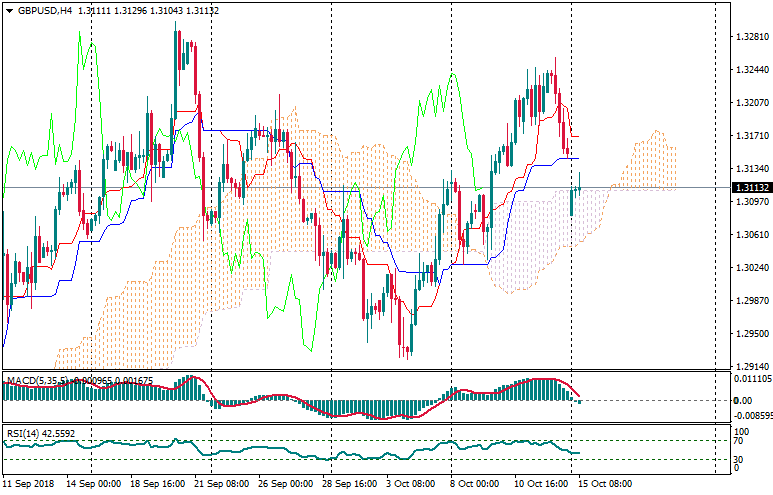Click the 0.011105 MACD scale value
Image resolution: width=773 pixels, height=495 pixels.
(752, 380)
